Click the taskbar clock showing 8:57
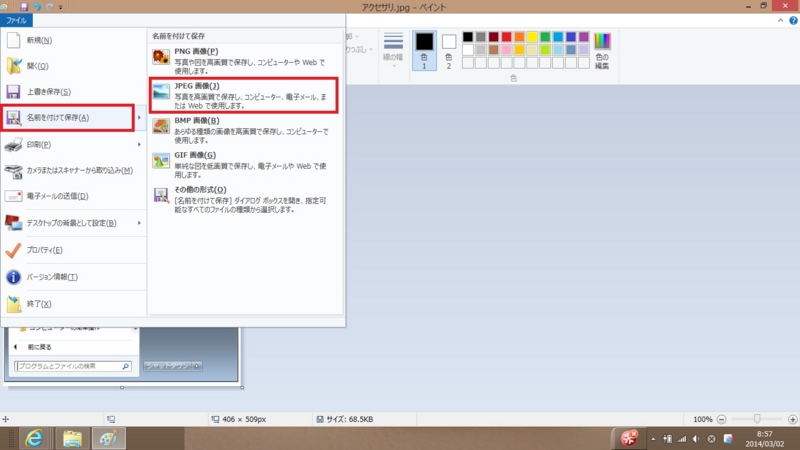The width and height of the screenshot is (800, 450). pos(764,439)
